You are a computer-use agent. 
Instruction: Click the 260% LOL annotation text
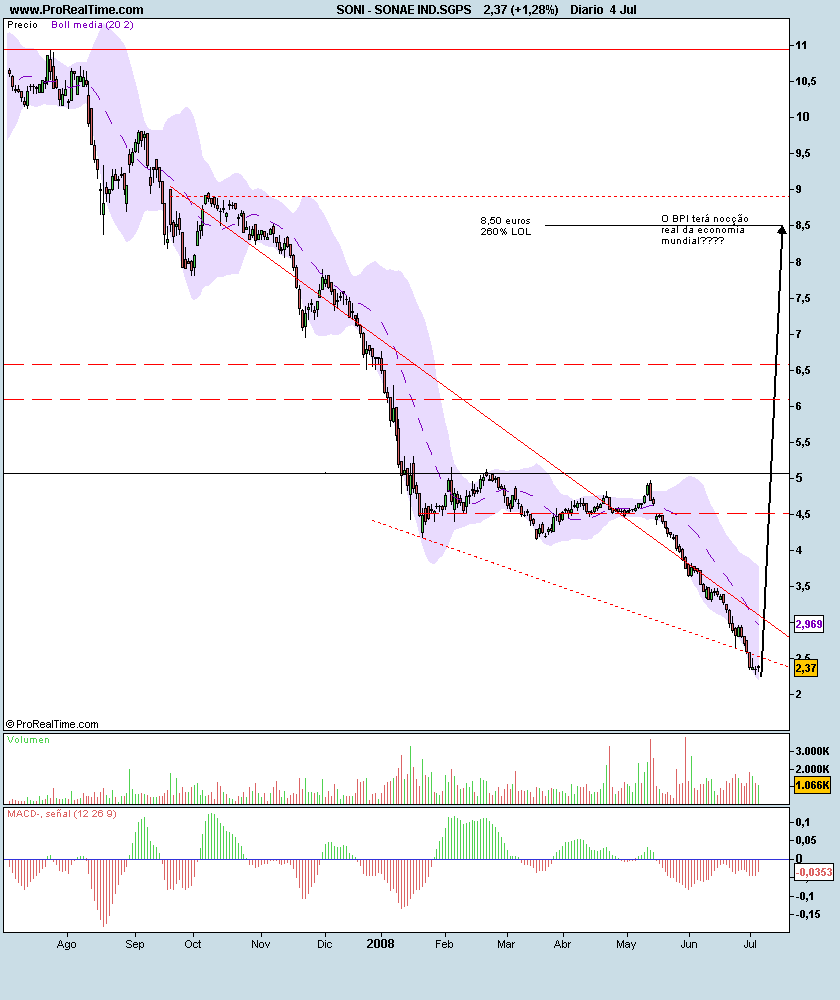point(505,231)
